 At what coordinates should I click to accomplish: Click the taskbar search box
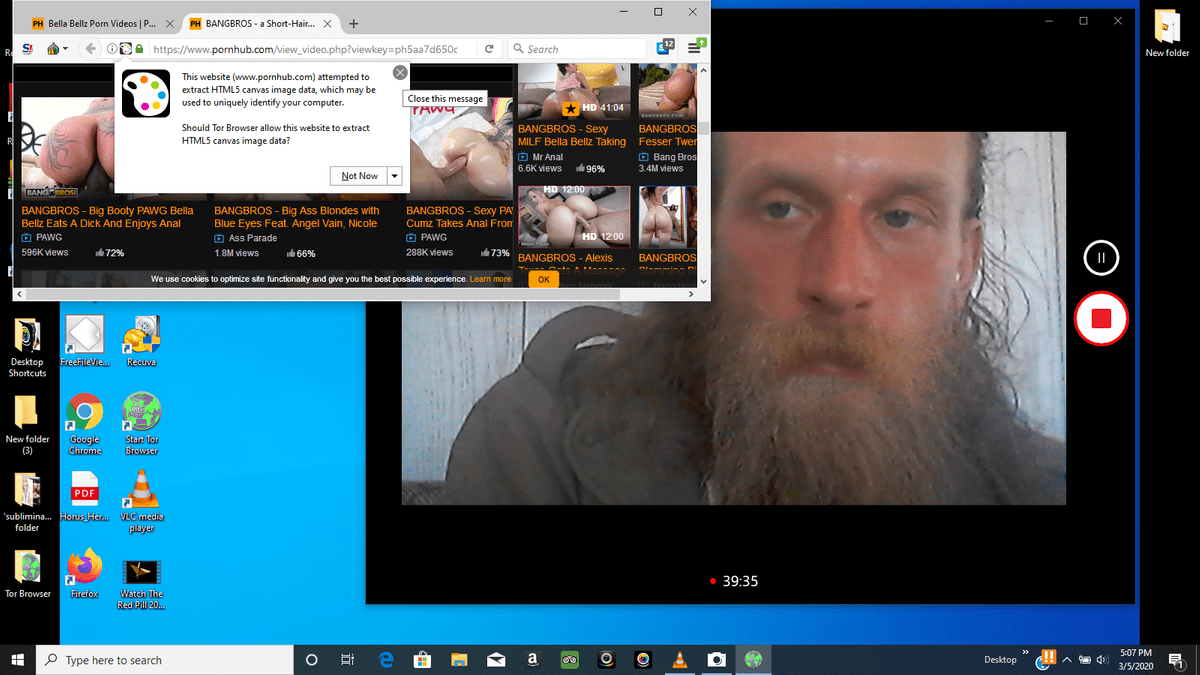[x=165, y=660]
